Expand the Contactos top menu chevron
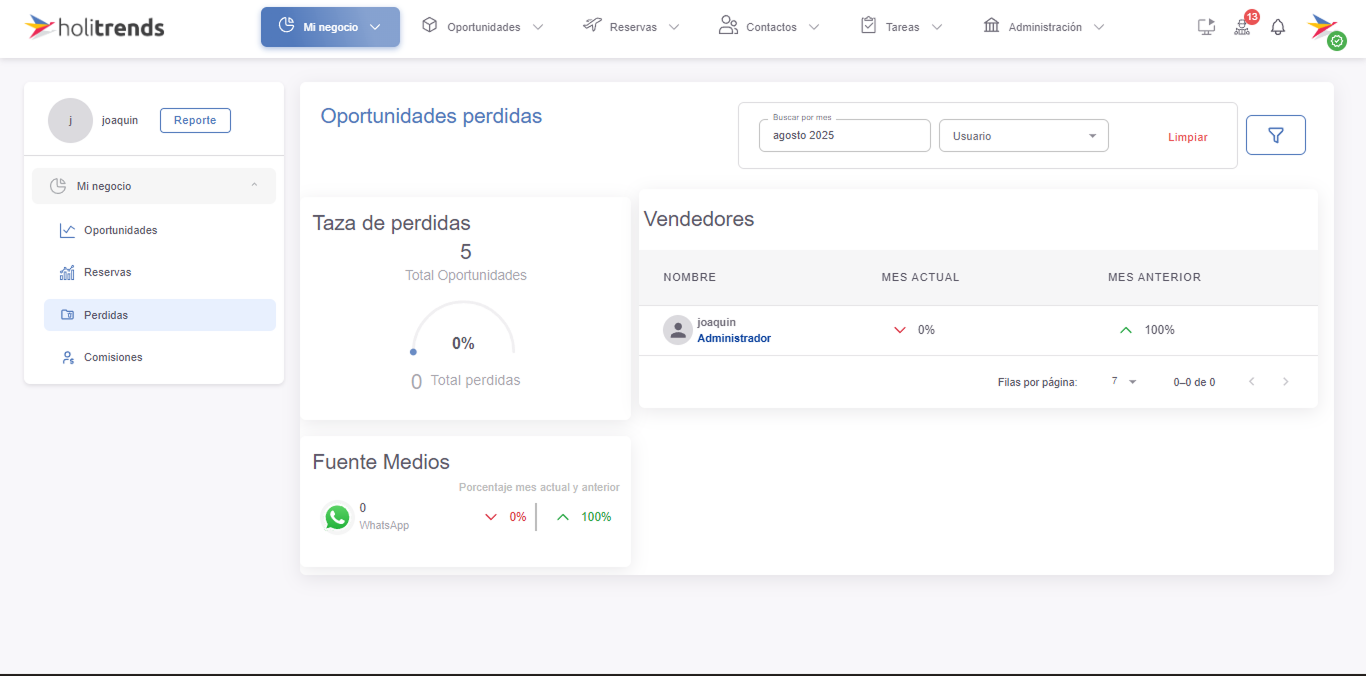The width and height of the screenshot is (1366, 676). coord(813,27)
